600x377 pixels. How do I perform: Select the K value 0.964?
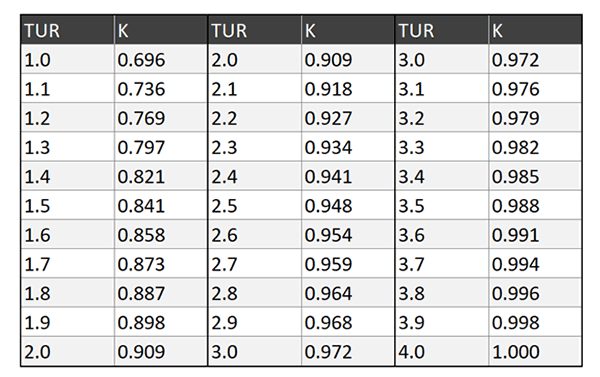tap(348, 293)
